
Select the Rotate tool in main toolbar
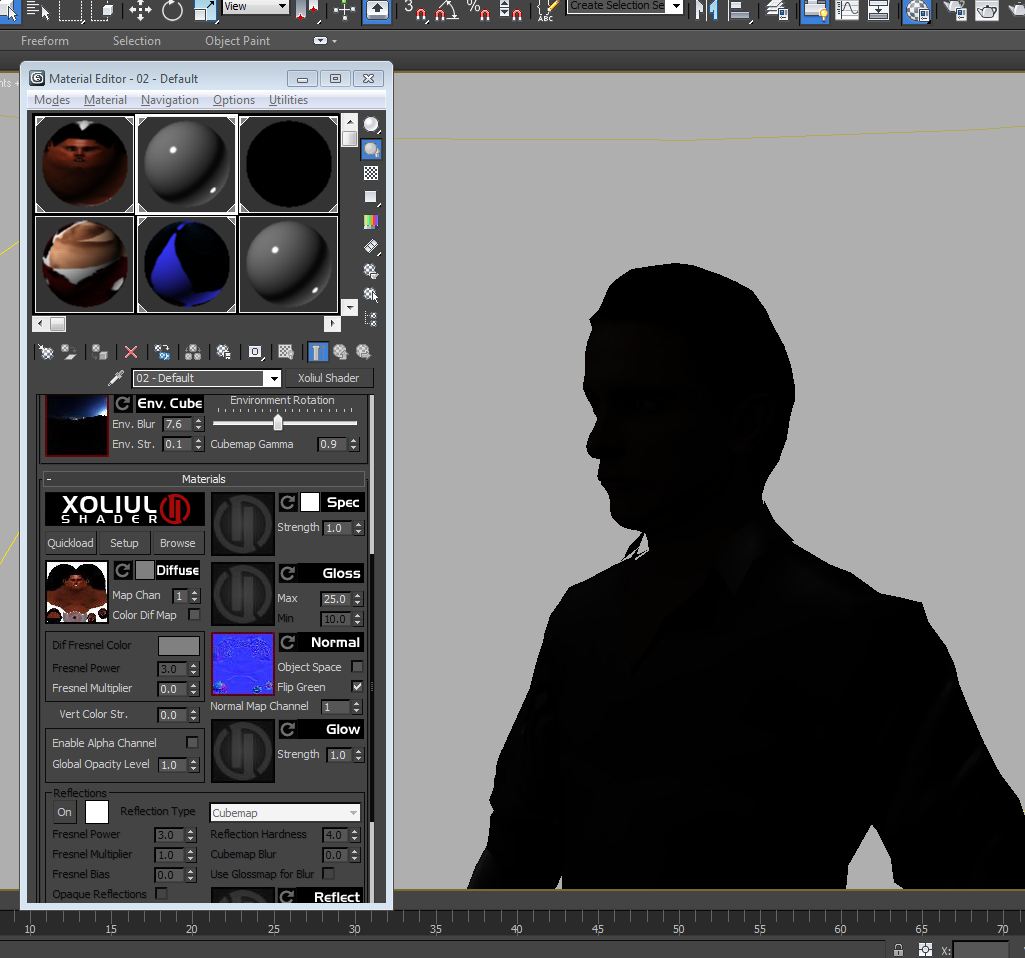tap(173, 10)
